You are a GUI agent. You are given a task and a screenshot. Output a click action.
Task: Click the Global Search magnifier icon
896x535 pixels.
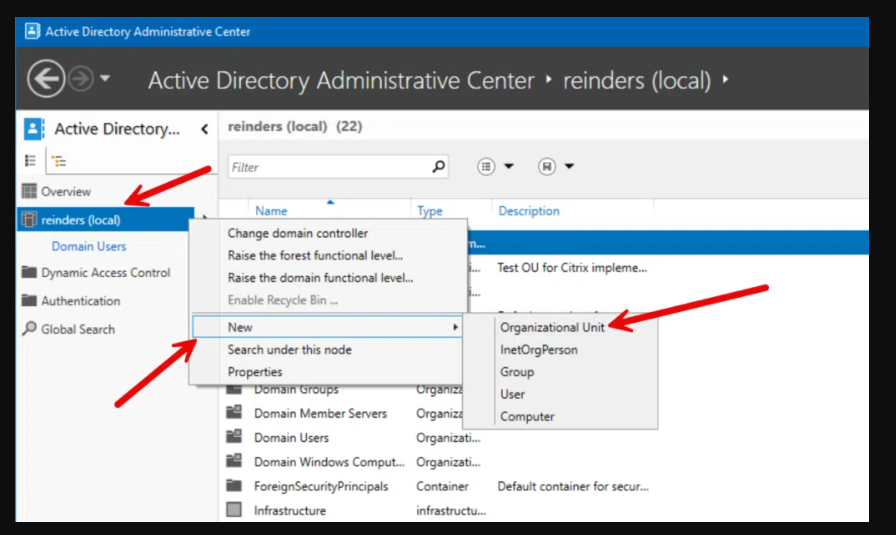click(29, 329)
